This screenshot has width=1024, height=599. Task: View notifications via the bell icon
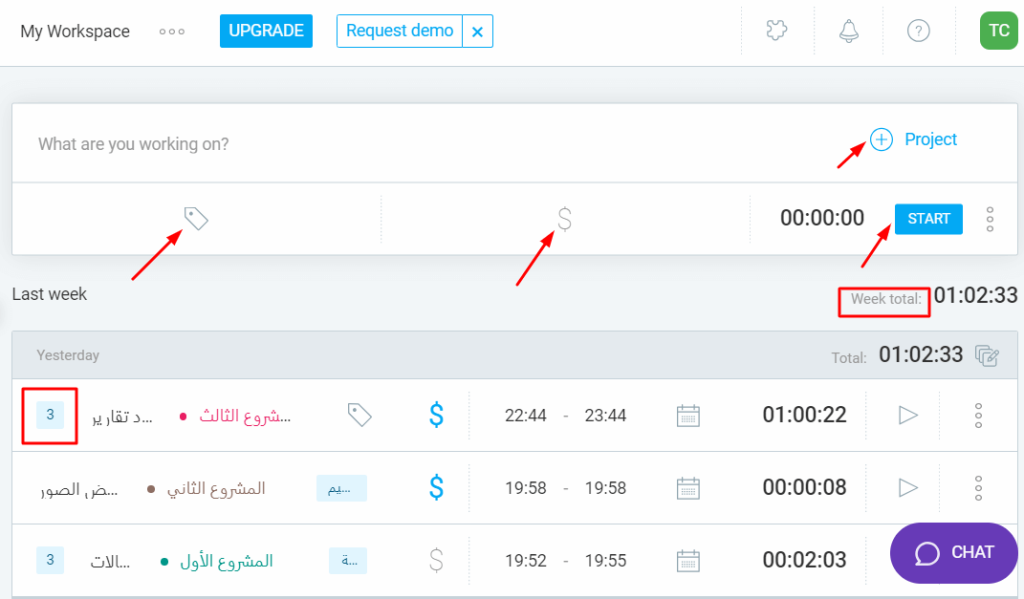point(848,31)
